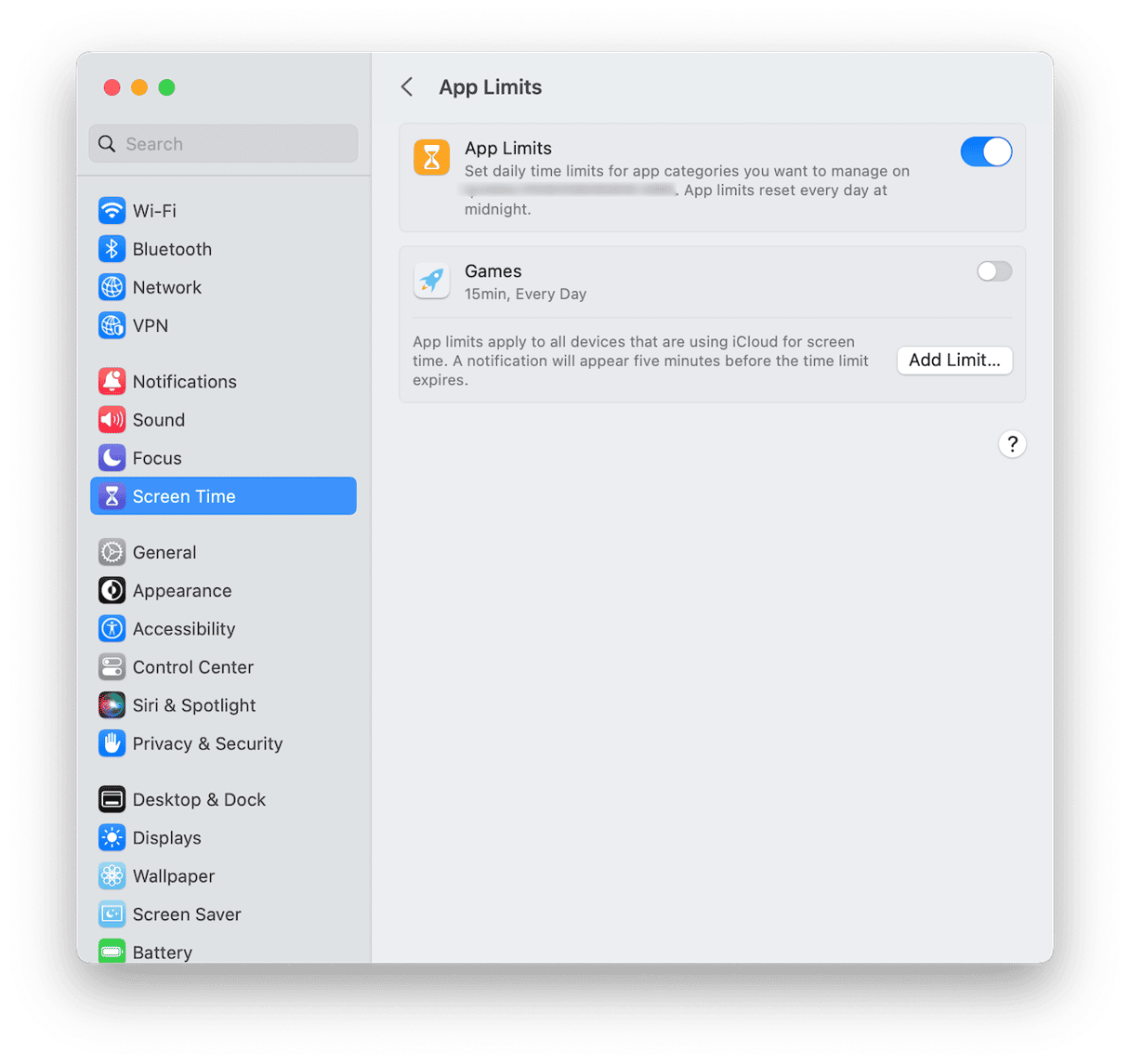Click the Focus moon icon
Screen dimensions: 1130x1064
click(112, 458)
